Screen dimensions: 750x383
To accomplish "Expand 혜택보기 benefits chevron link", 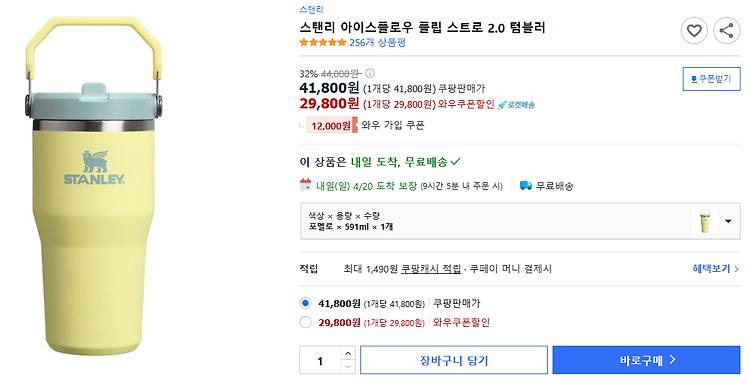I will tap(716, 269).
